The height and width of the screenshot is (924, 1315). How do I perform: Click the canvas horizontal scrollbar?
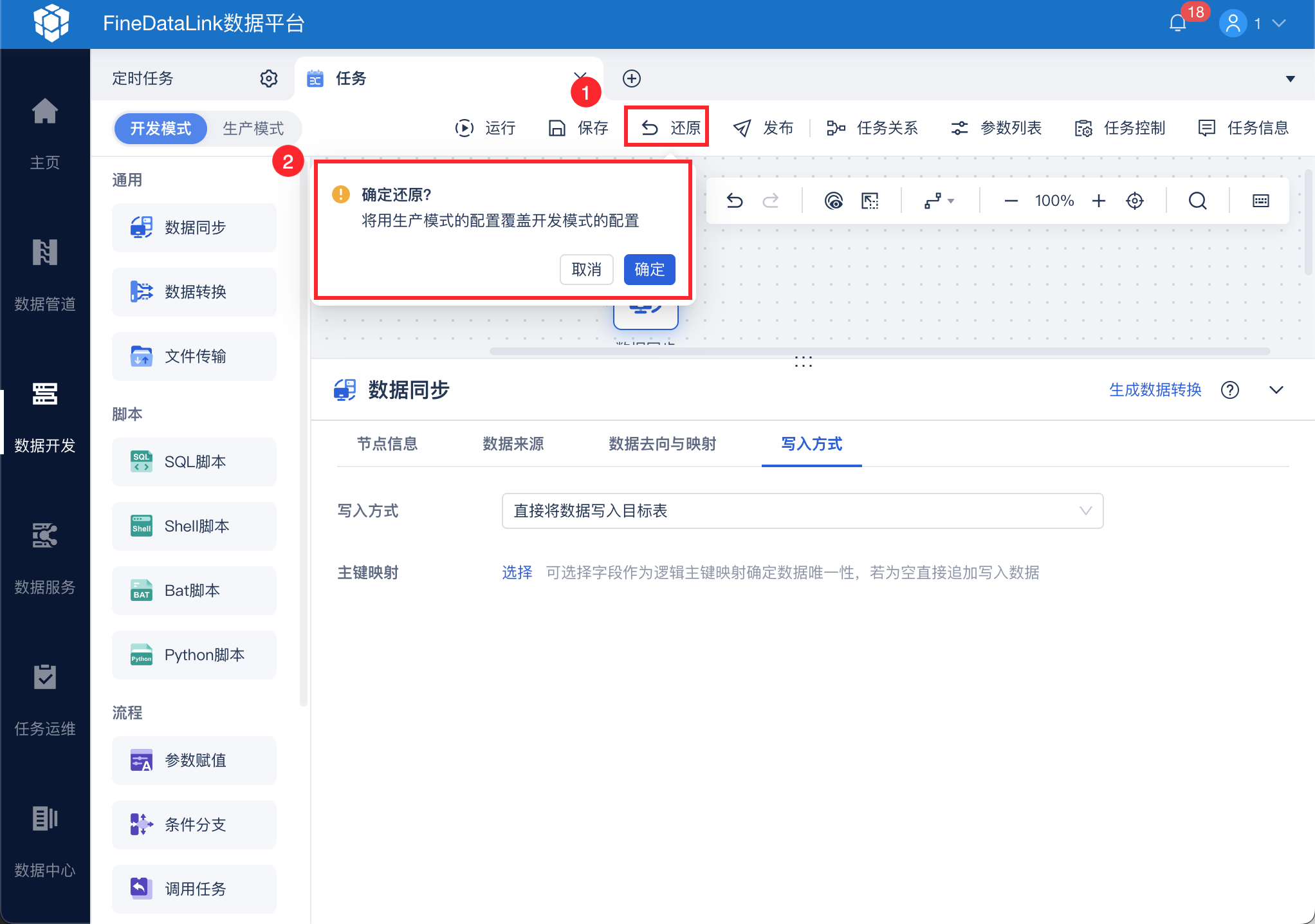pos(879,351)
